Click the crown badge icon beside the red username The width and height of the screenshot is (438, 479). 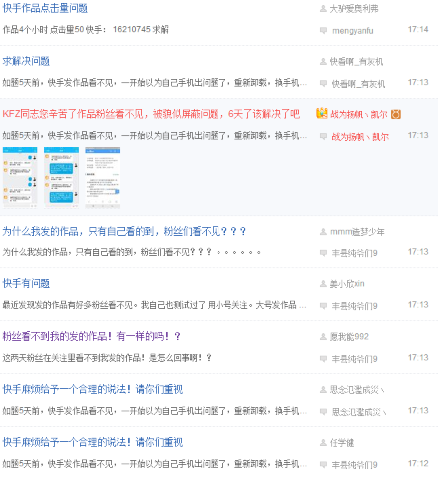tap(322, 114)
